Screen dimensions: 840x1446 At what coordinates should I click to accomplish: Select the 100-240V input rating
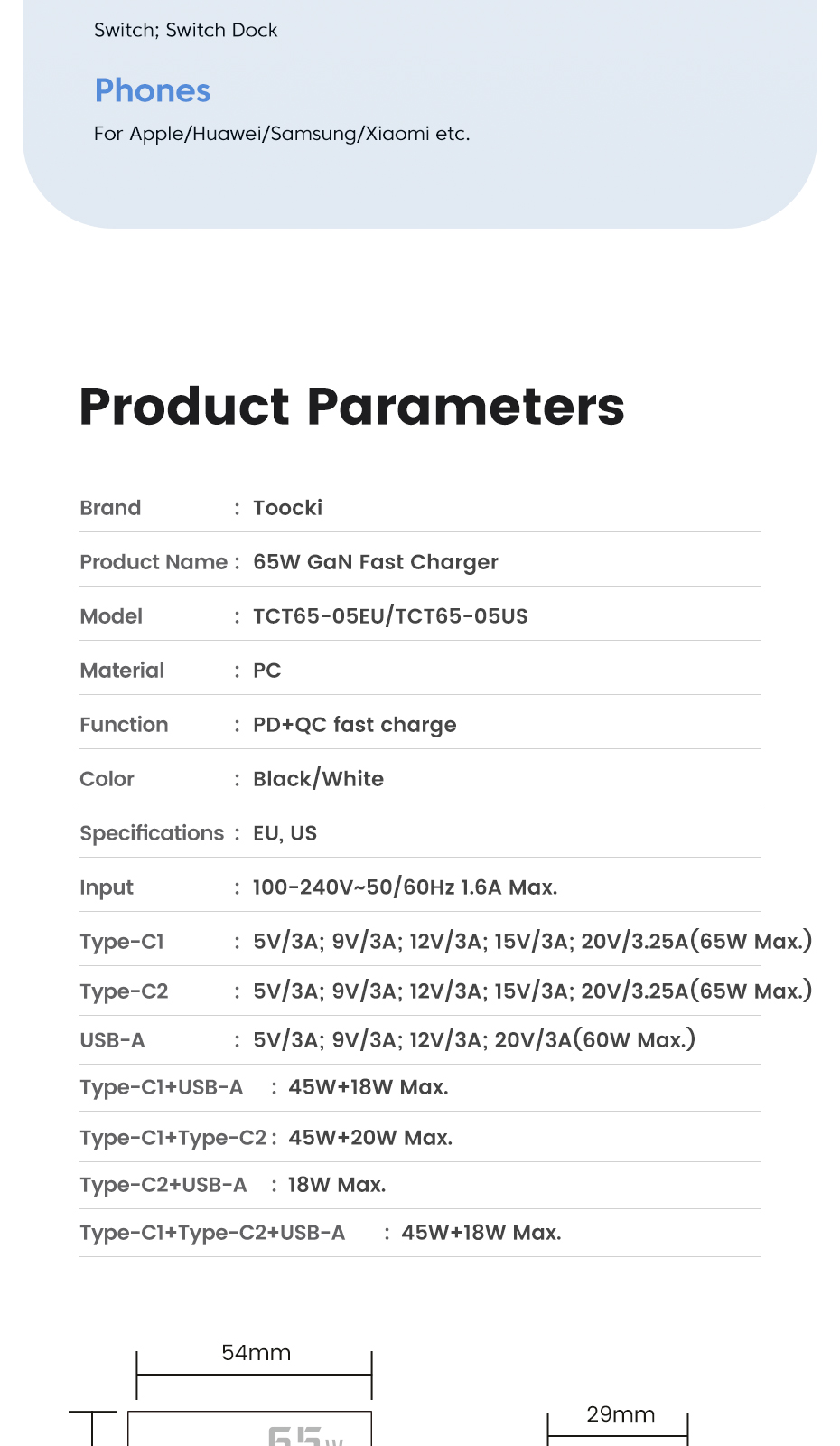click(405, 887)
